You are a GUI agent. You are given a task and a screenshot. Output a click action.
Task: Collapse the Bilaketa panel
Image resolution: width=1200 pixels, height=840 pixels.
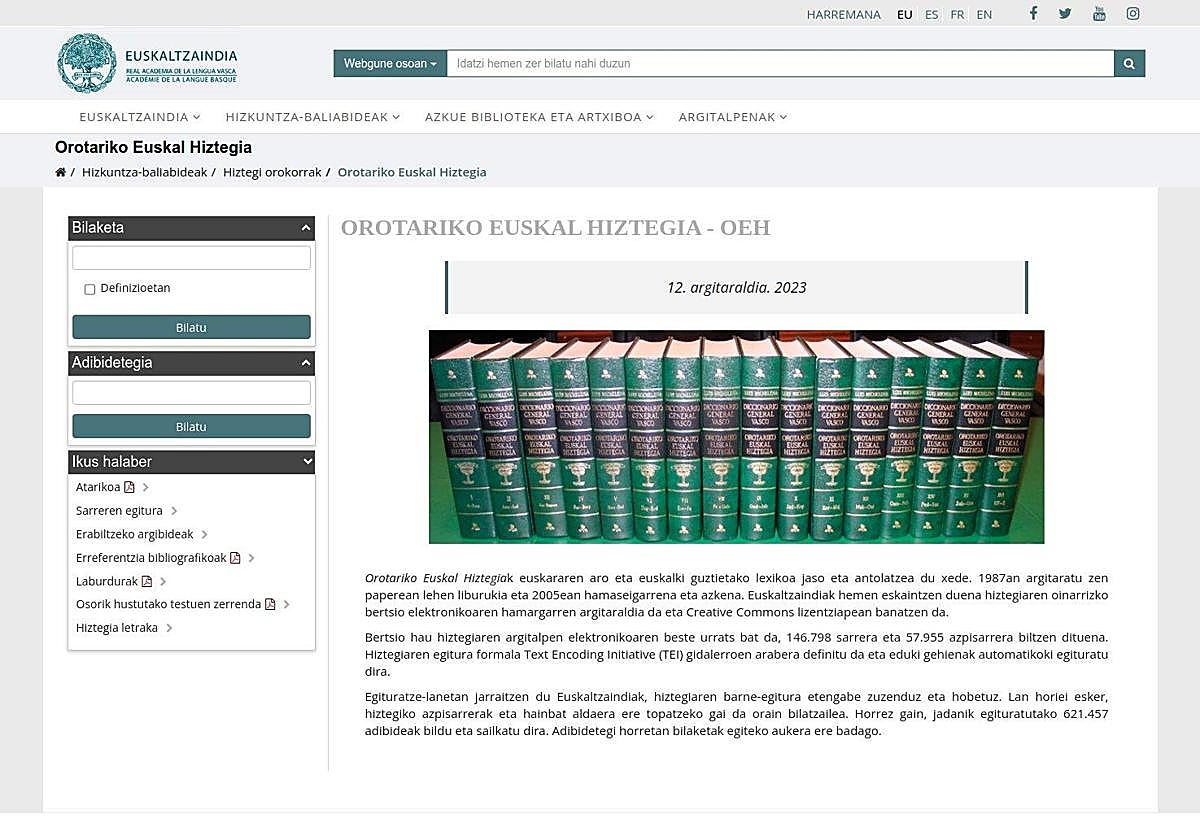click(306, 228)
